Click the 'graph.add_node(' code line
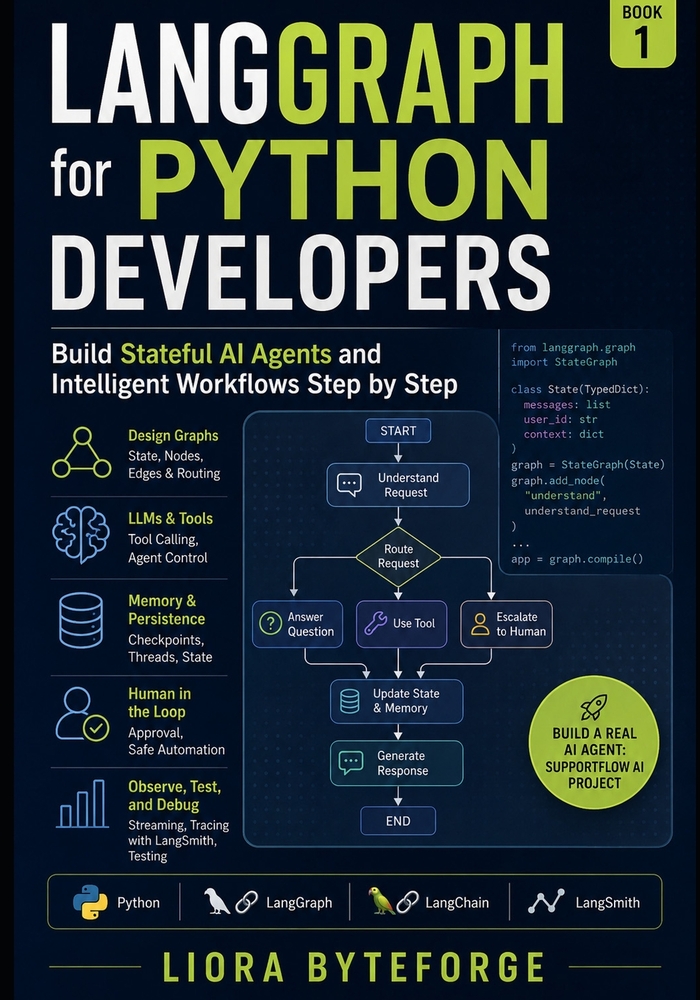 [557, 480]
